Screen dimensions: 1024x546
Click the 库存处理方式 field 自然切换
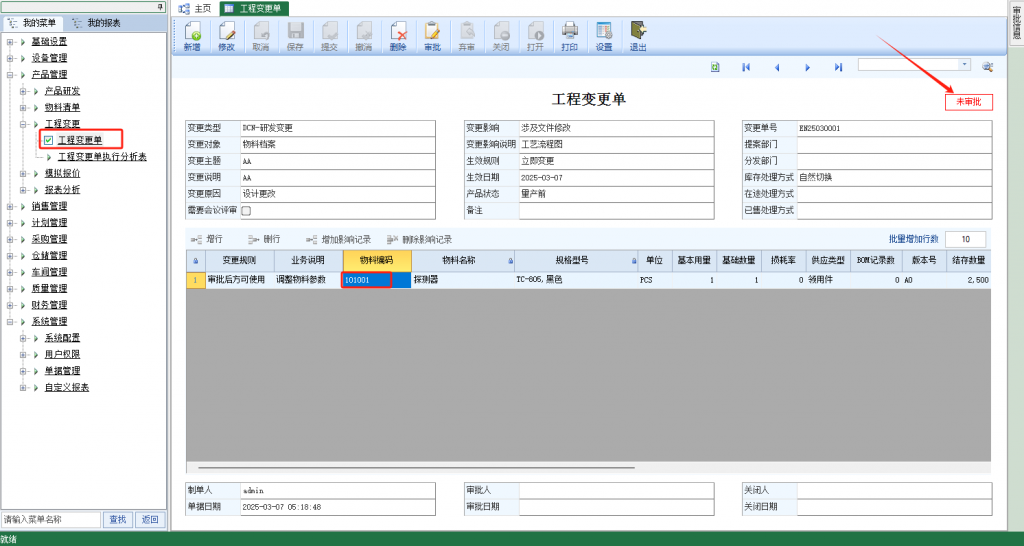[x=894, y=177]
